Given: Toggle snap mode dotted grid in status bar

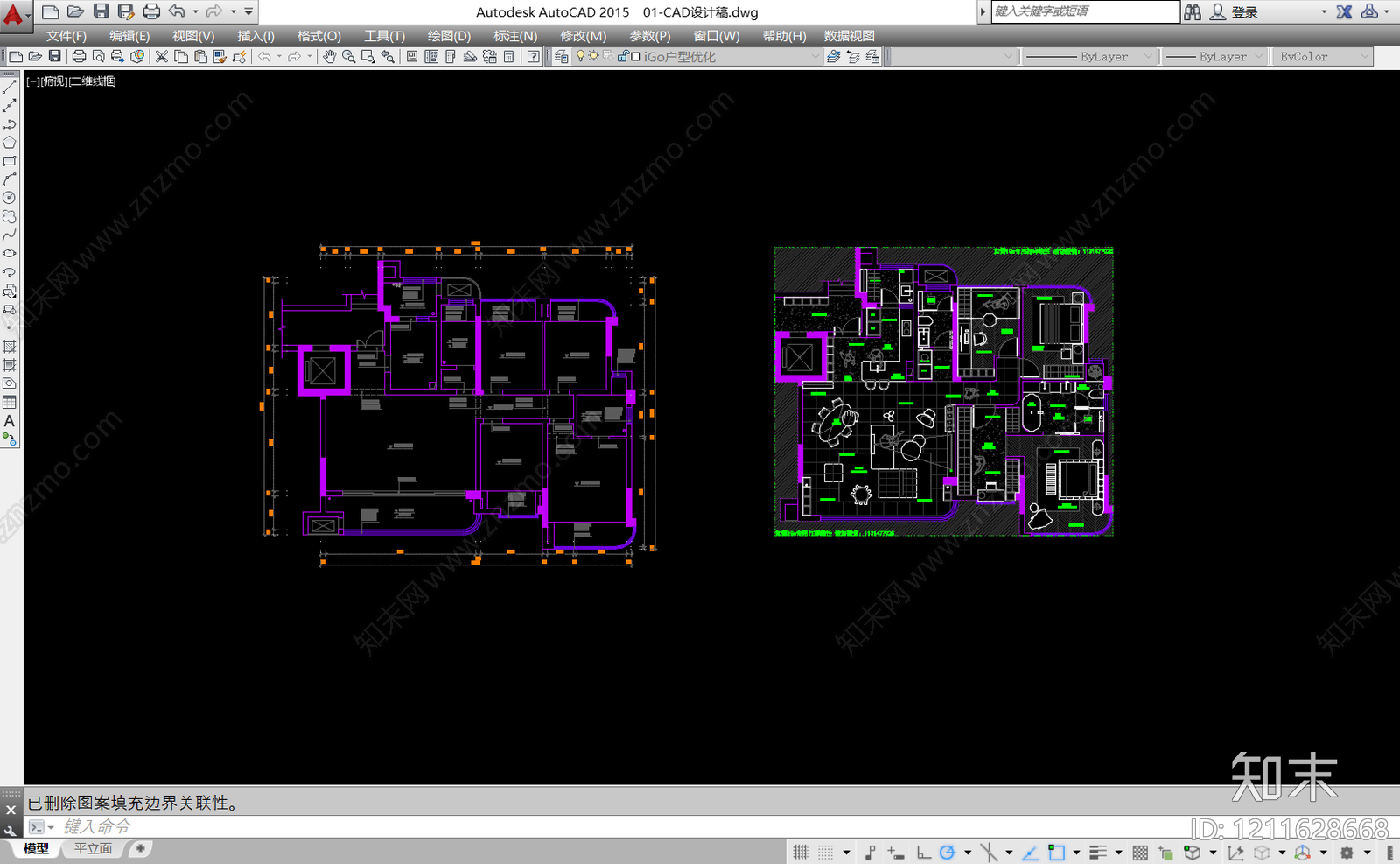Looking at the screenshot, I should [826, 852].
